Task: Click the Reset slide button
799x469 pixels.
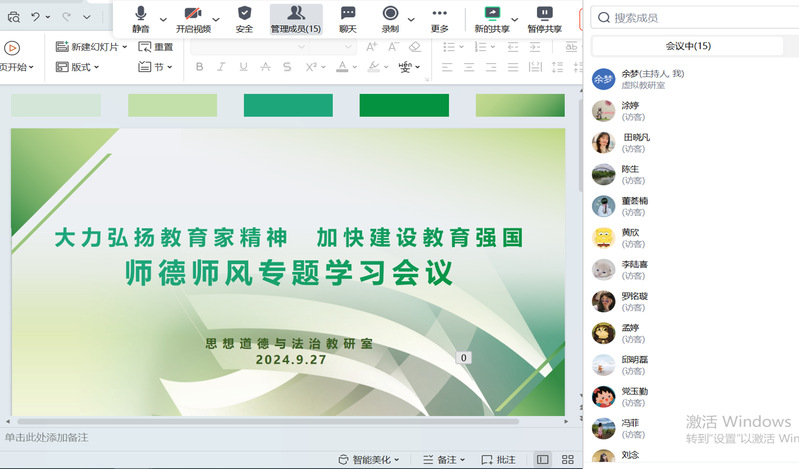Action: (156, 47)
